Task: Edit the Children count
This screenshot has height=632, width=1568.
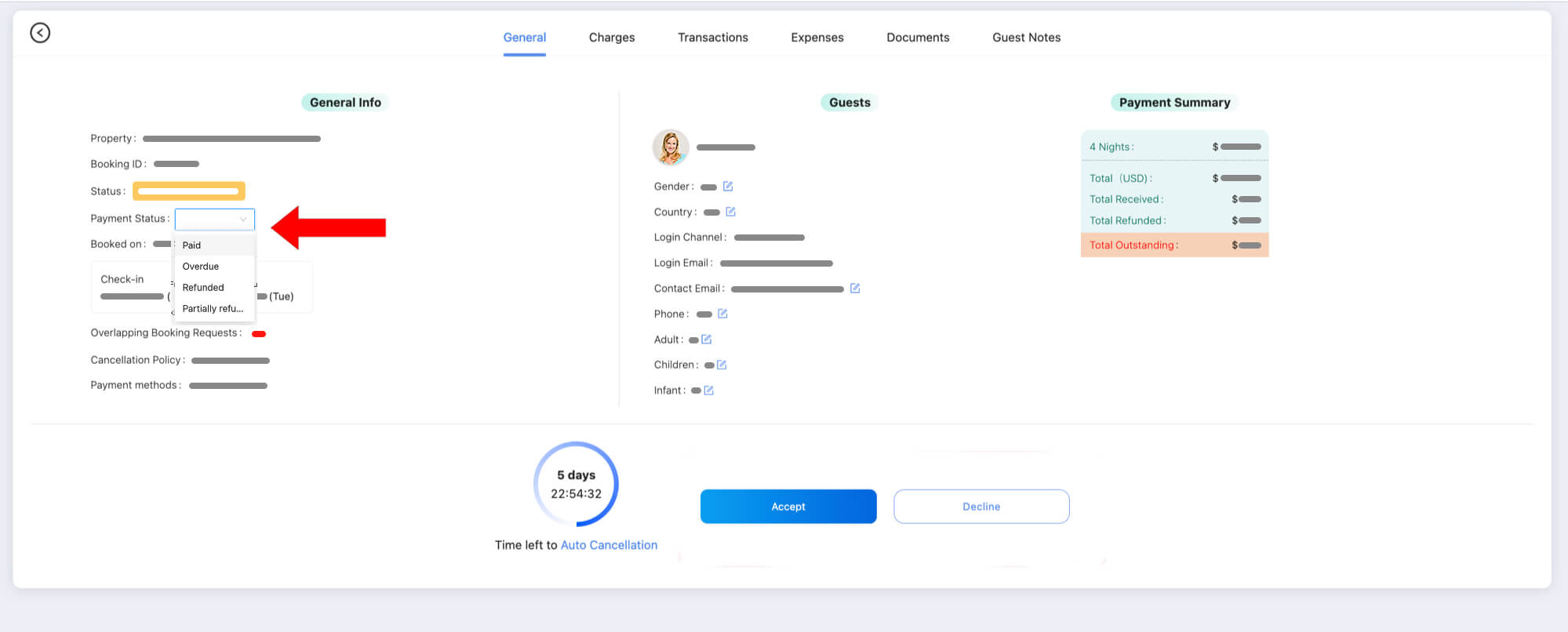Action: 722,365
